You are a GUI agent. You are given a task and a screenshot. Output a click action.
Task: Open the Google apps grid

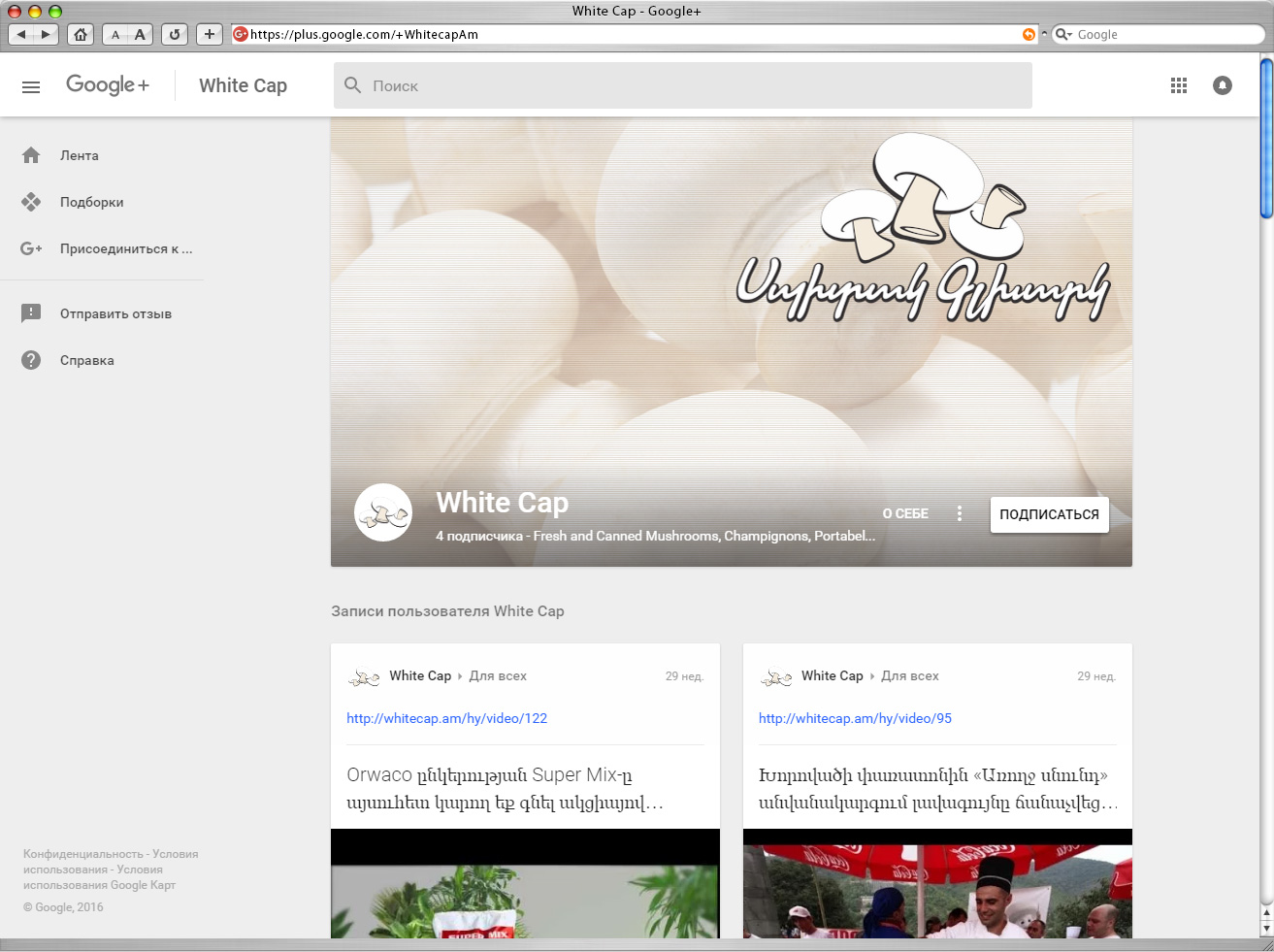1179,85
